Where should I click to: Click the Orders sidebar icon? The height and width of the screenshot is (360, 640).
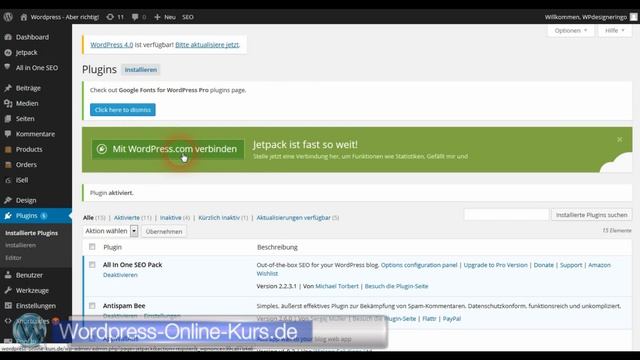8,165
